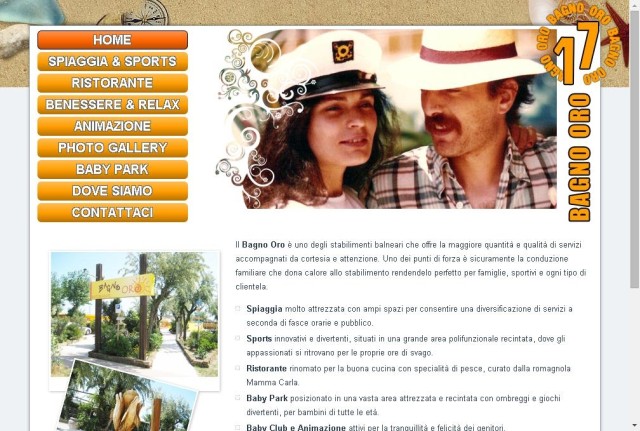Click the Bagno Oro 17 circular logo

[x=582, y=44]
